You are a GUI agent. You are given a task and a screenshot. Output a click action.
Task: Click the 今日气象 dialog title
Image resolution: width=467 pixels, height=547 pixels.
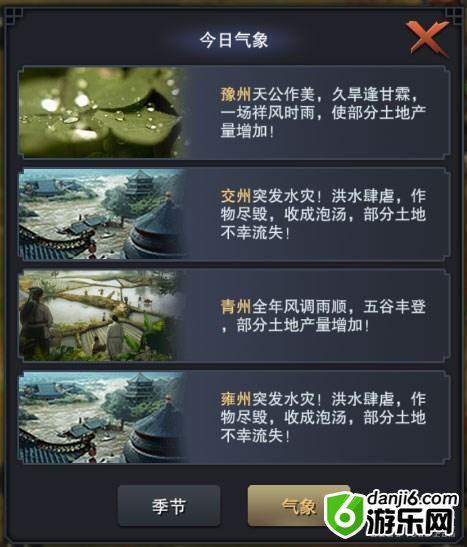pos(234,39)
